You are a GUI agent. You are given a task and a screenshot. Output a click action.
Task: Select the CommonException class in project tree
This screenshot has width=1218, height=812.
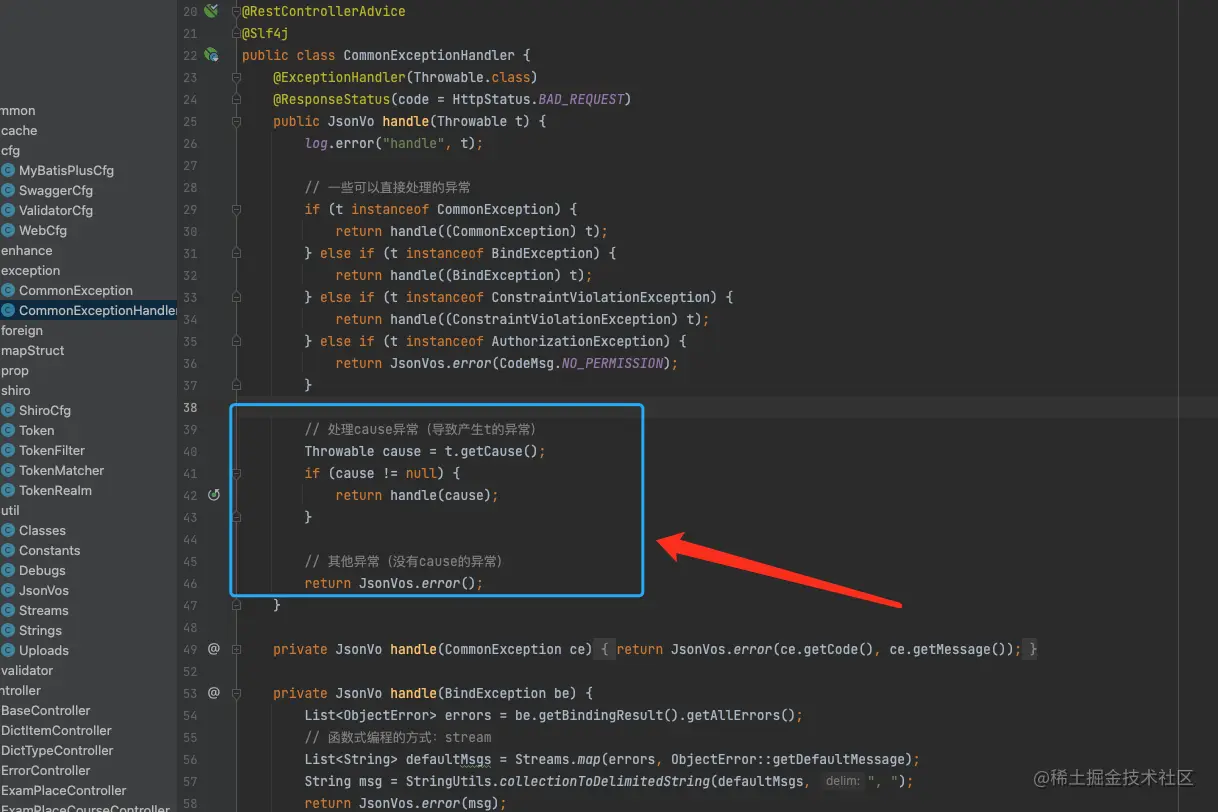click(x=75, y=290)
